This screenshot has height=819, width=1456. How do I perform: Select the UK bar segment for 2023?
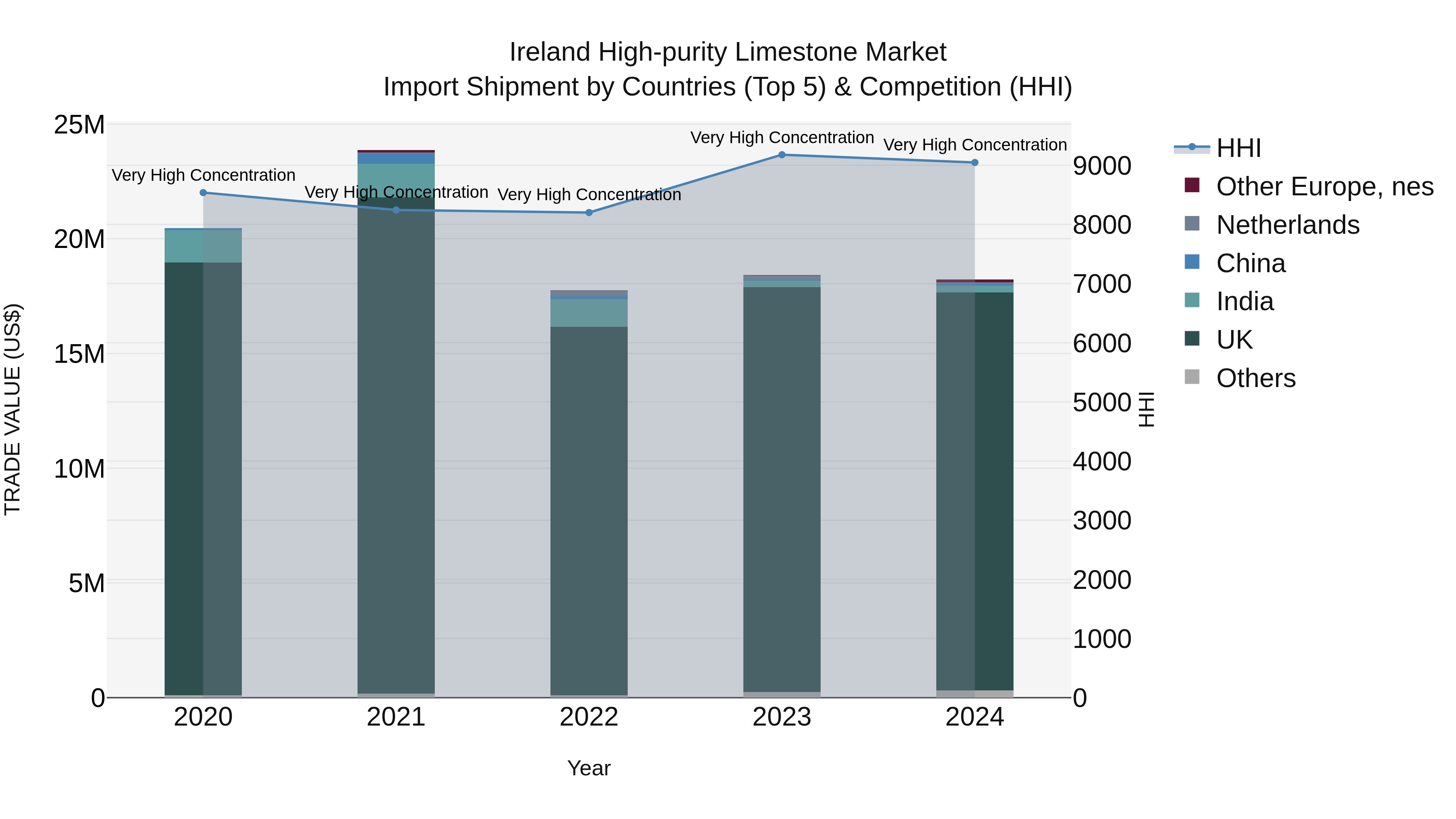782,489
